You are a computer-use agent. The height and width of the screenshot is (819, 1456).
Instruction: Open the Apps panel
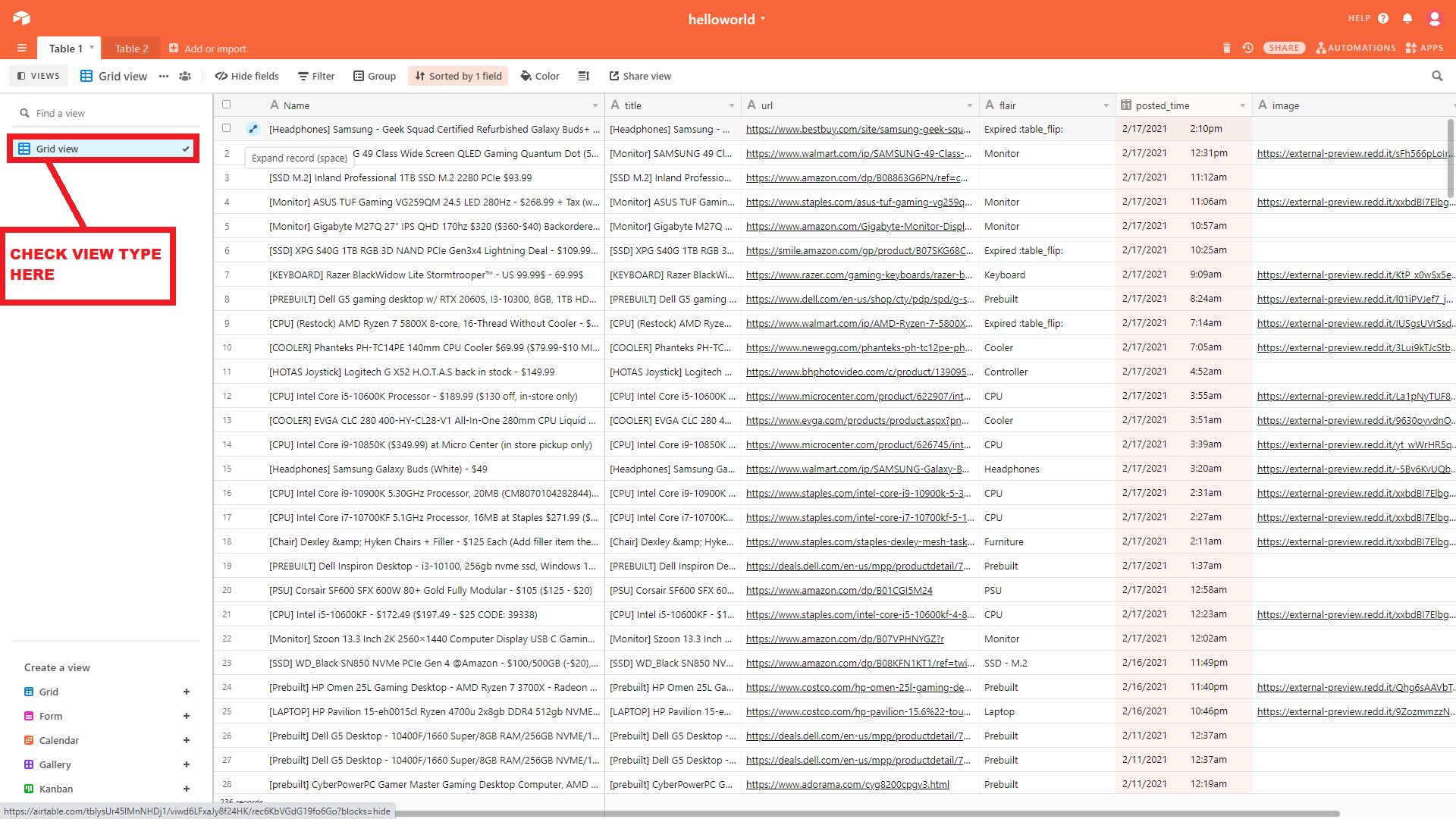pyautogui.click(x=1424, y=48)
